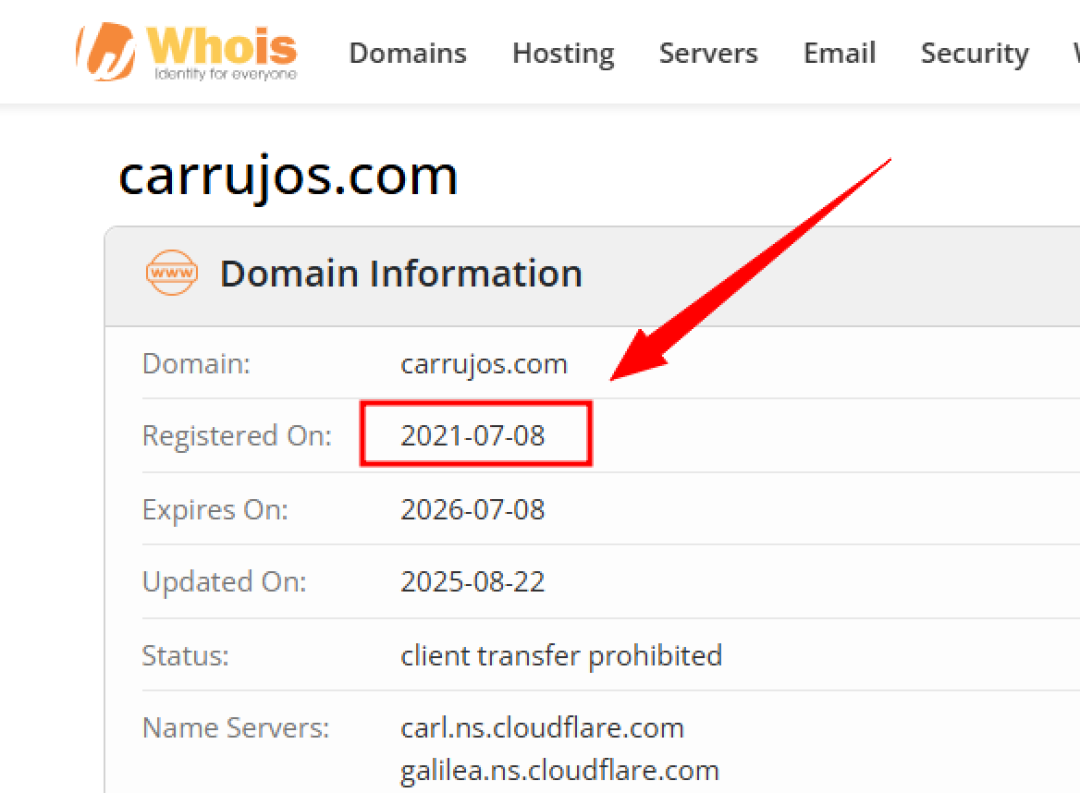Click the Domain label

click(196, 364)
